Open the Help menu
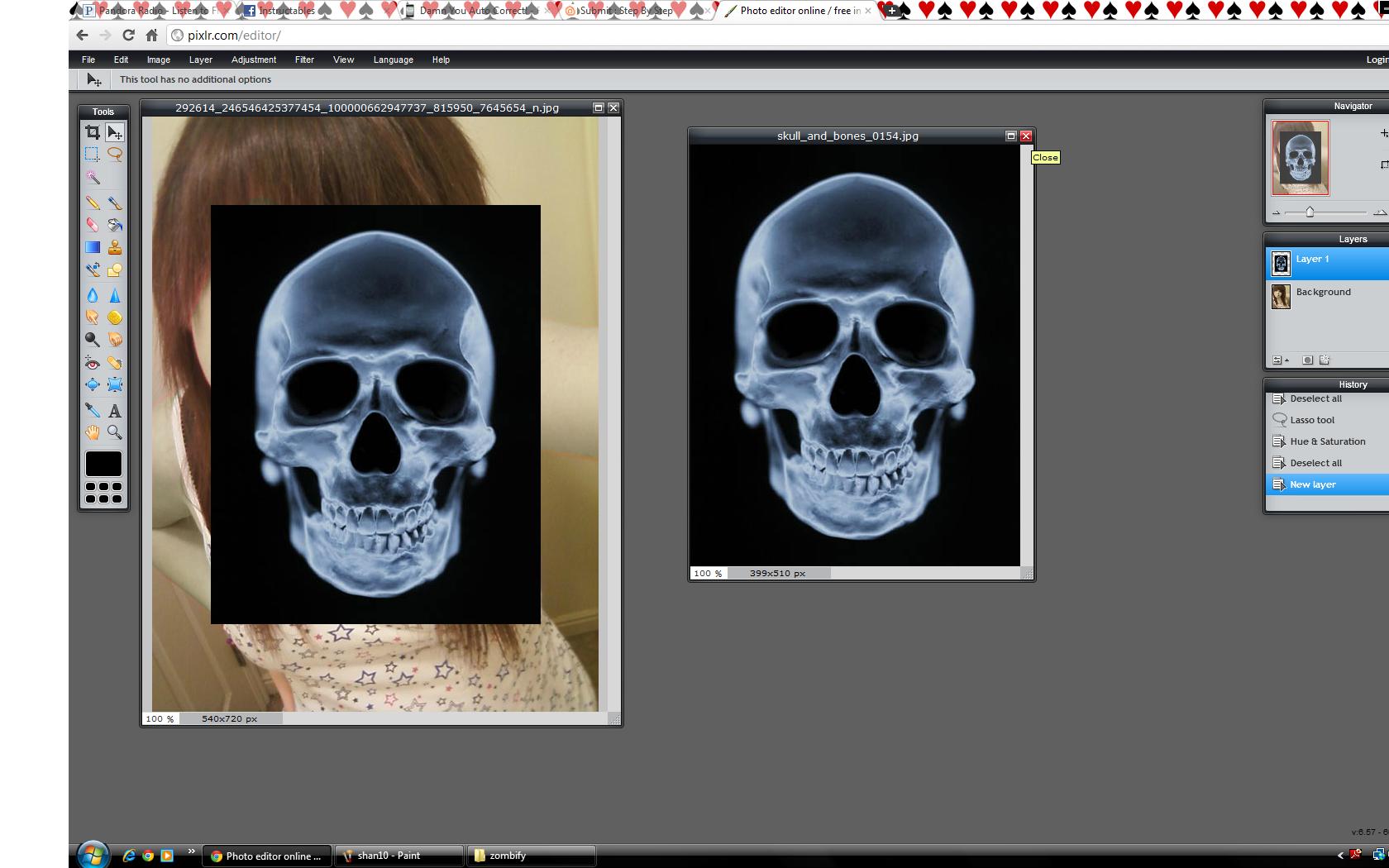This screenshot has width=1389, height=868. tap(441, 60)
